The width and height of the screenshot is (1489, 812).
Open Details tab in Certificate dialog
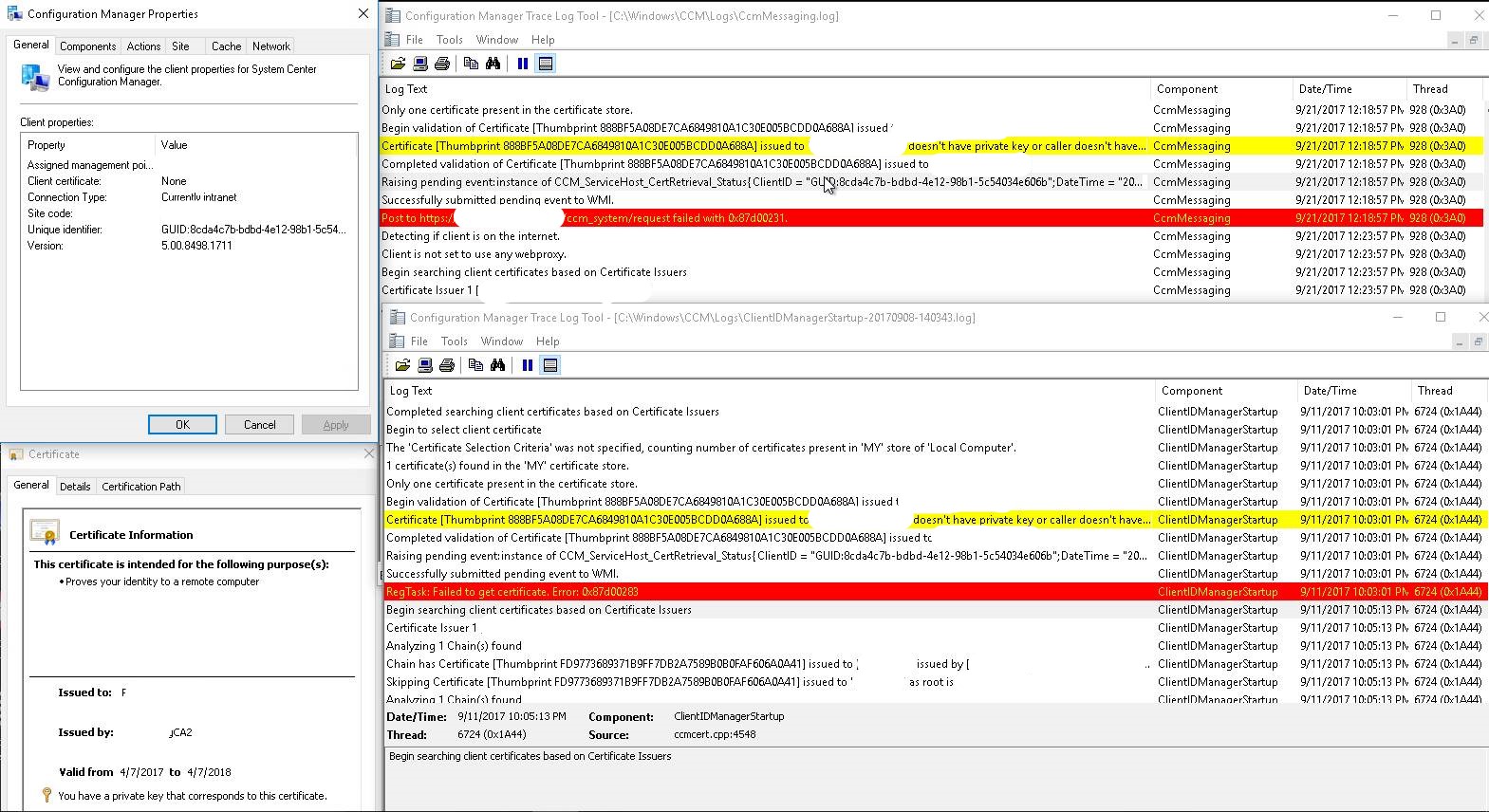point(75,487)
